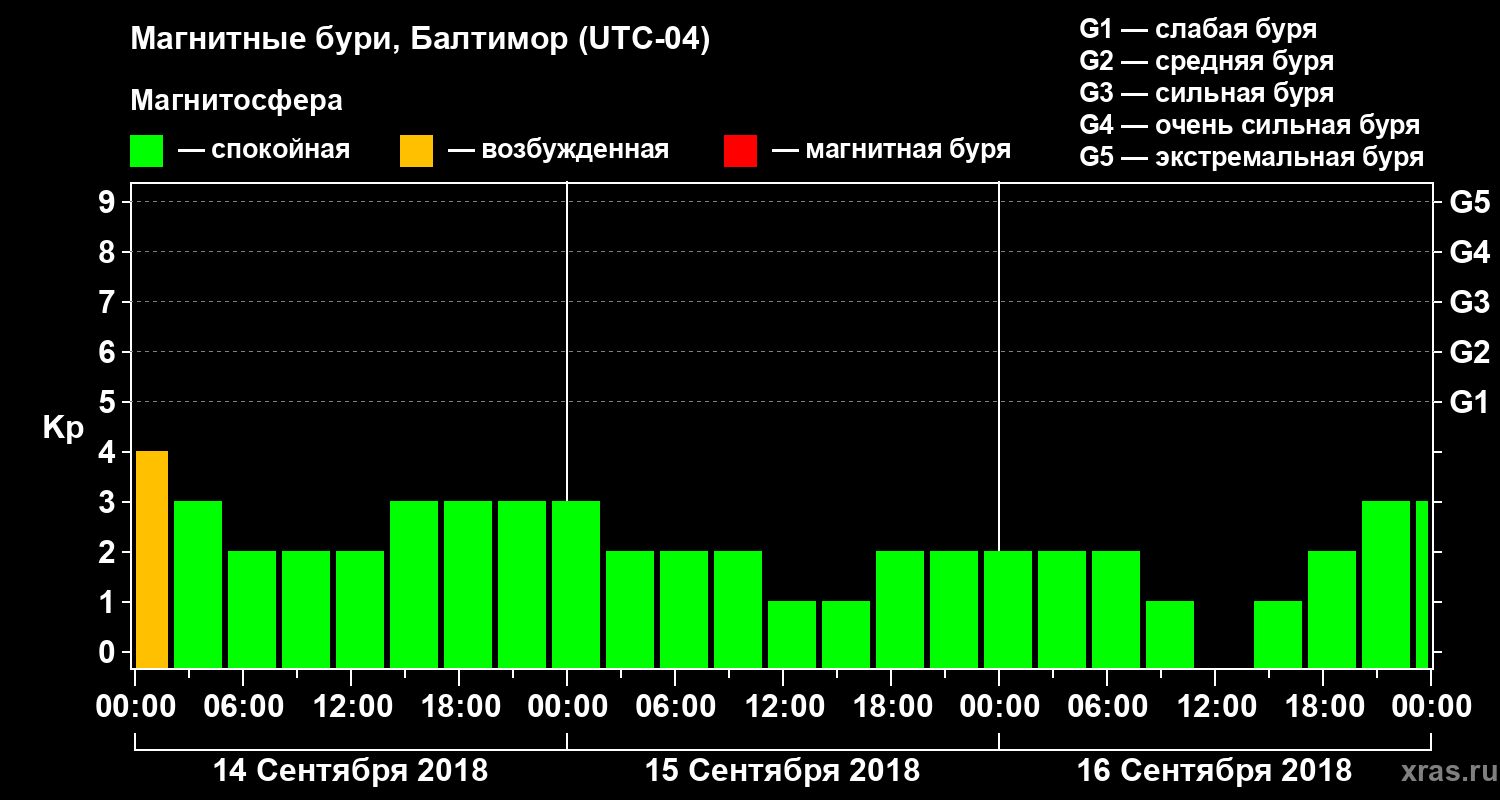The width and height of the screenshot is (1500, 800).
Task: Click the '— спокойная' legend text
Action: pyautogui.click(x=264, y=151)
